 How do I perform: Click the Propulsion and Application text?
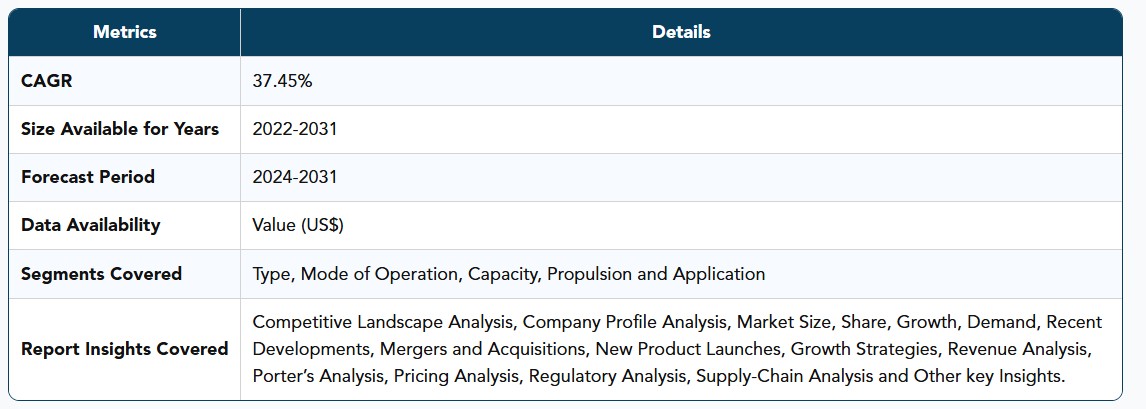(656, 274)
